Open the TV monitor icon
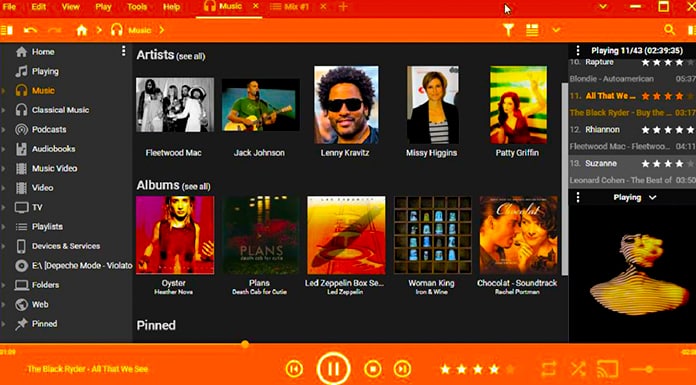The image size is (696, 385). [x=21, y=207]
